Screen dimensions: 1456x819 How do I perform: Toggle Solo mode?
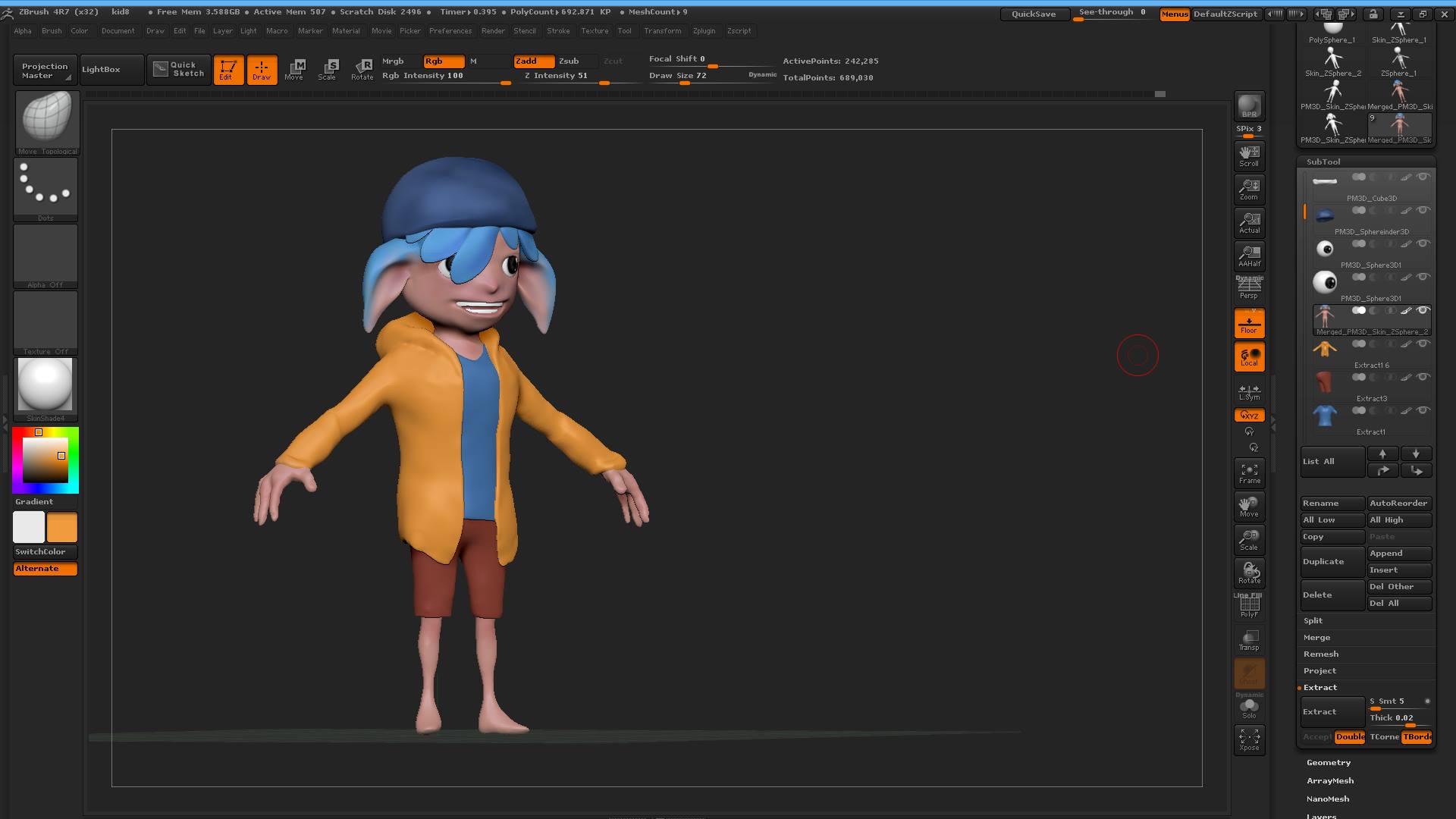click(x=1249, y=707)
